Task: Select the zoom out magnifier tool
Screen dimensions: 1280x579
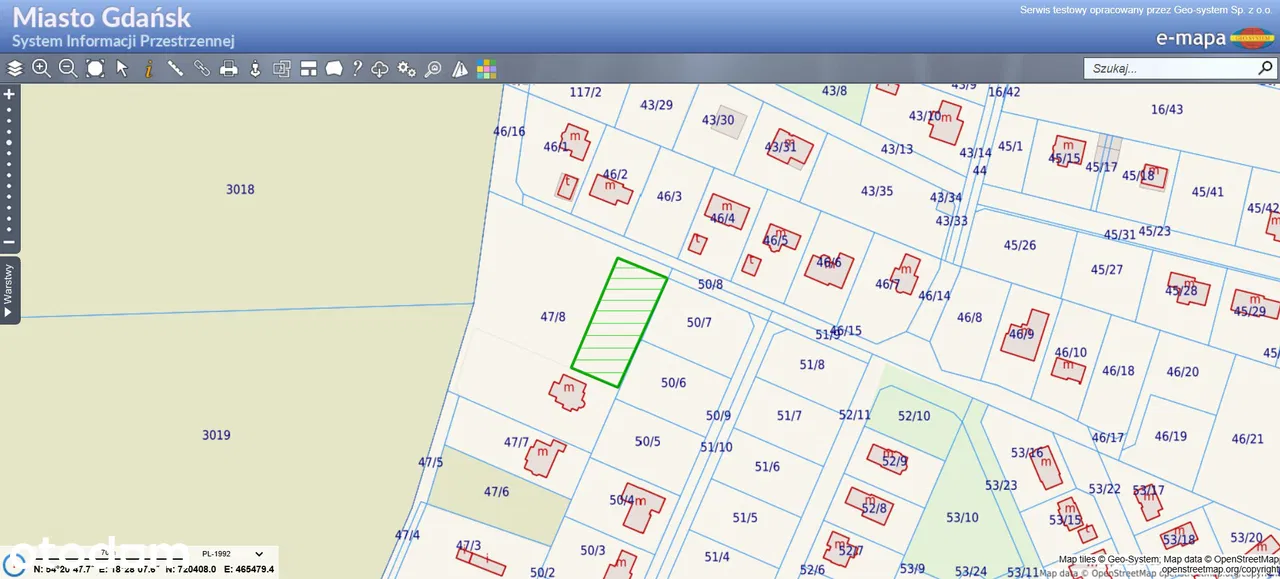Action: (68, 69)
